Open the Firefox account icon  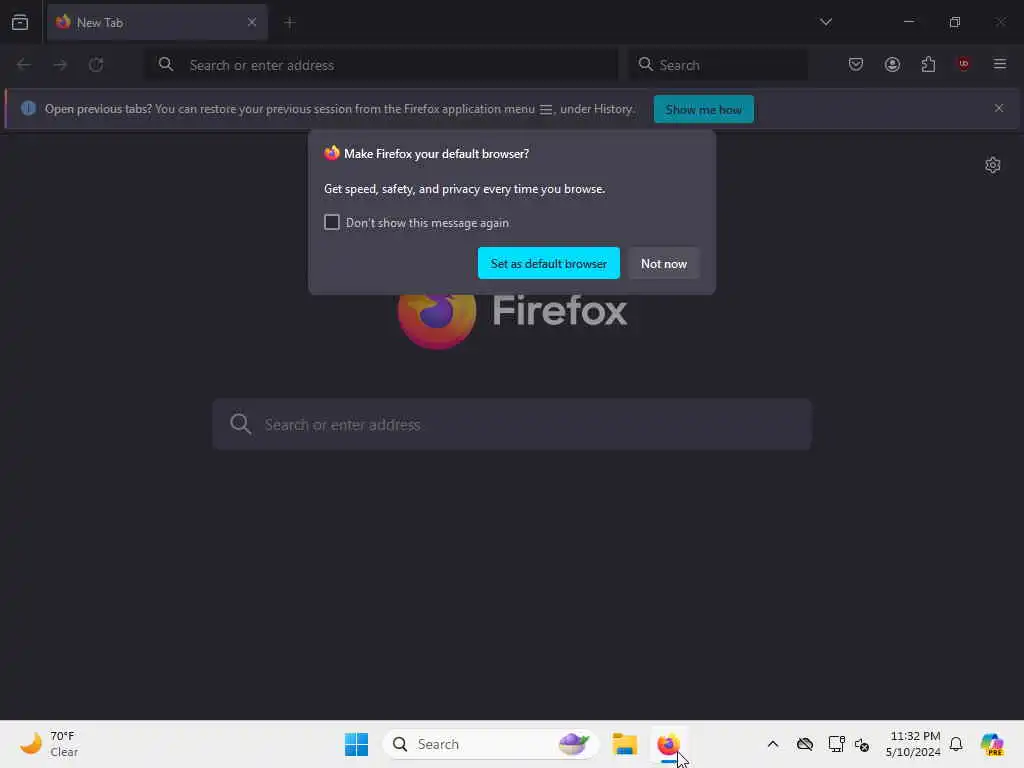click(x=892, y=64)
